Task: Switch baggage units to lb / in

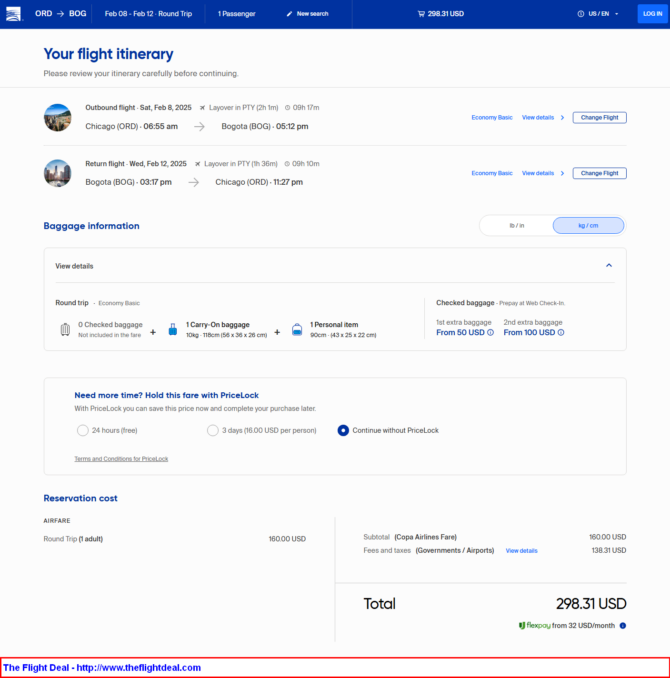Action: pyautogui.click(x=516, y=225)
